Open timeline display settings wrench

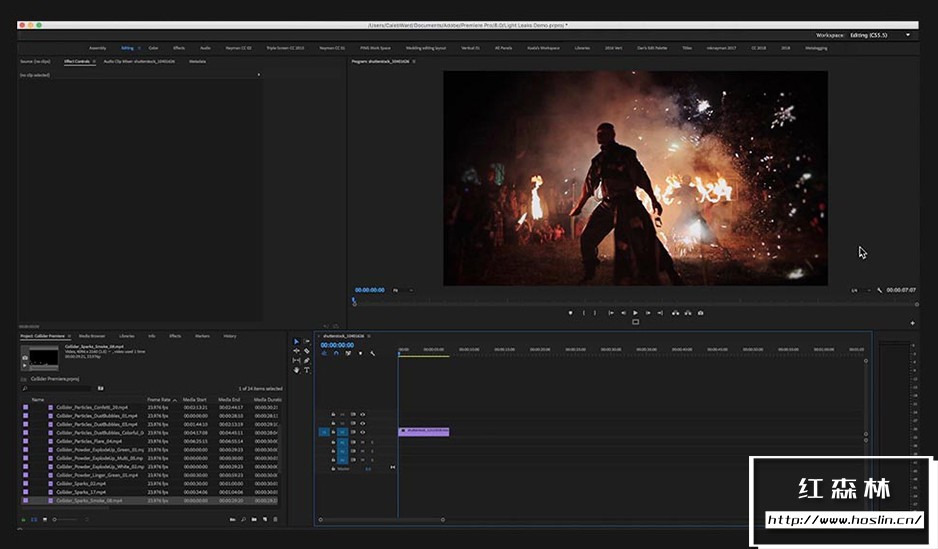pos(372,353)
